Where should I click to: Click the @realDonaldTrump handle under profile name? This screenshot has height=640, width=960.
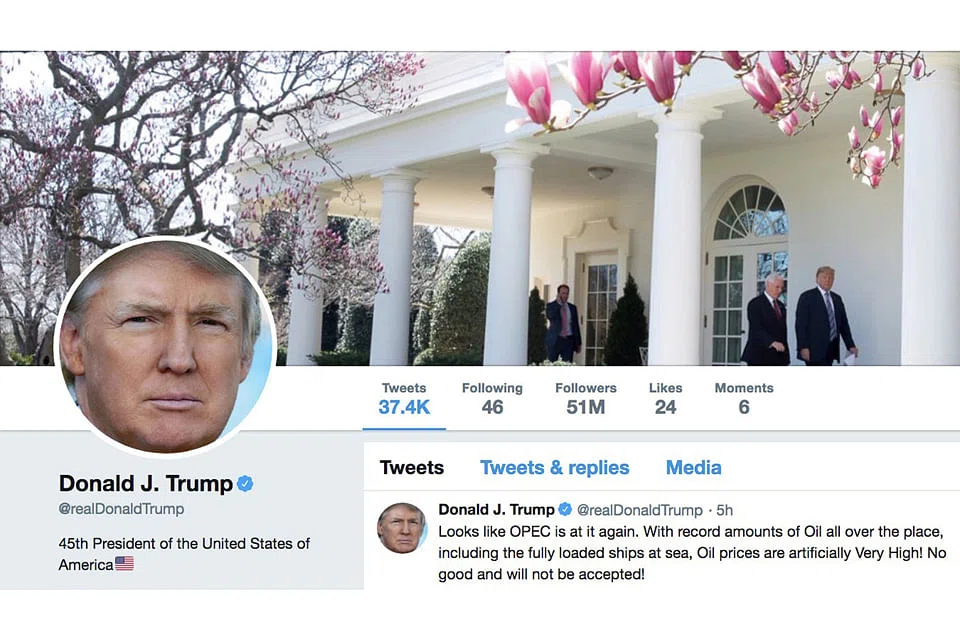tap(121, 509)
